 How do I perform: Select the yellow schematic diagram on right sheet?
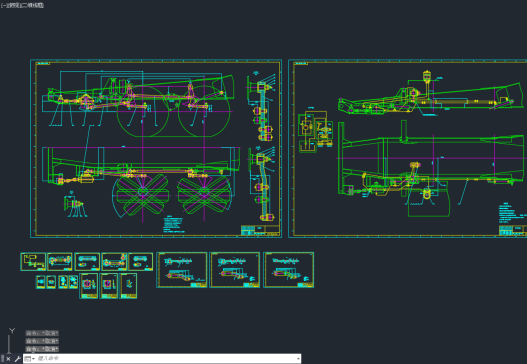click(x=315, y=131)
